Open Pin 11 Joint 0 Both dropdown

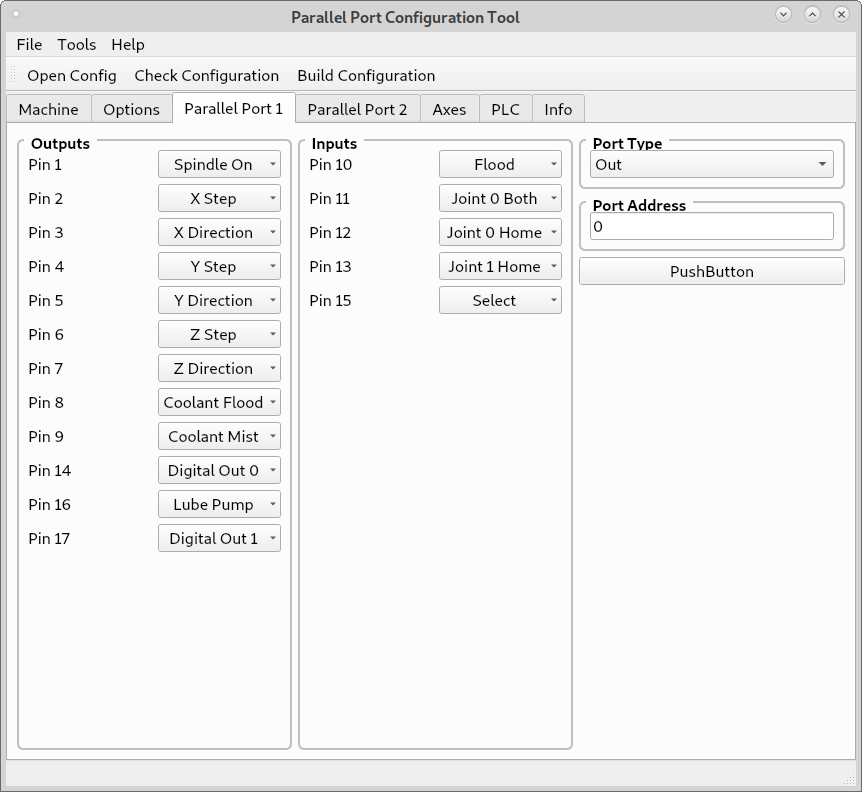(x=500, y=198)
